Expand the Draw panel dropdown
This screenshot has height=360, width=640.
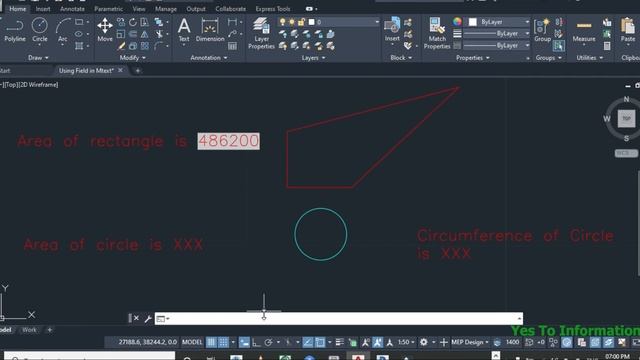point(38,58)
